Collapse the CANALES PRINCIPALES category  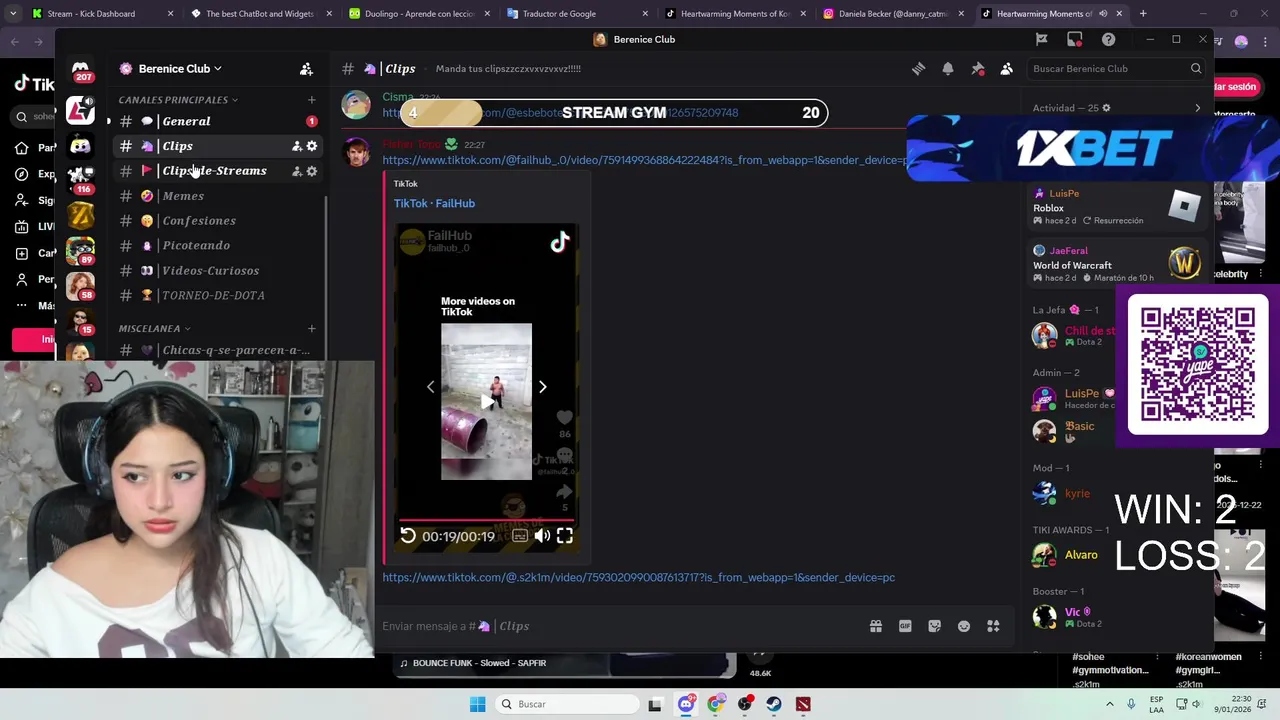tap(178, 100)
